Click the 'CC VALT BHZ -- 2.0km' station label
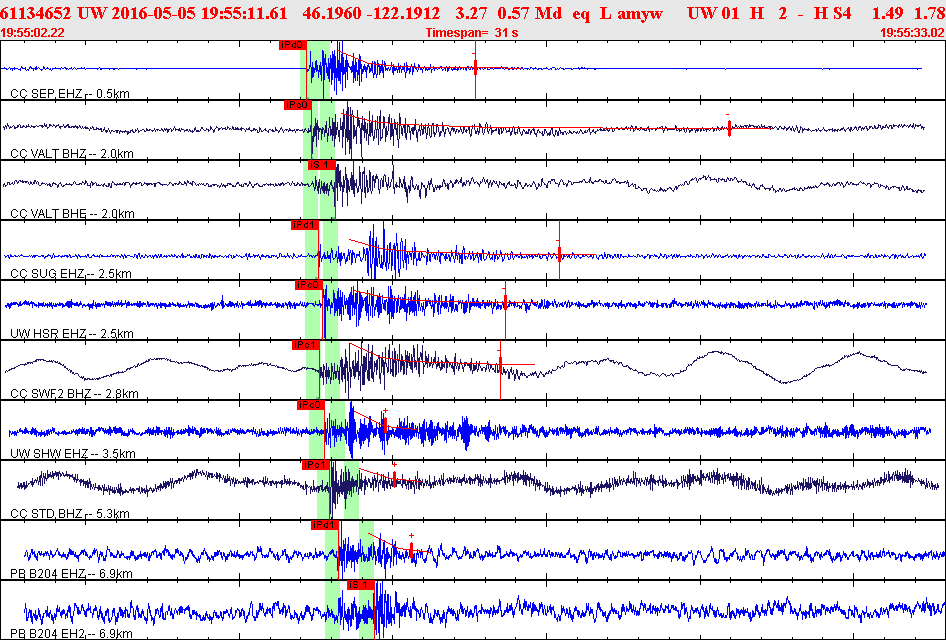This screenshot has width=946, height=640. coord(72,153)
